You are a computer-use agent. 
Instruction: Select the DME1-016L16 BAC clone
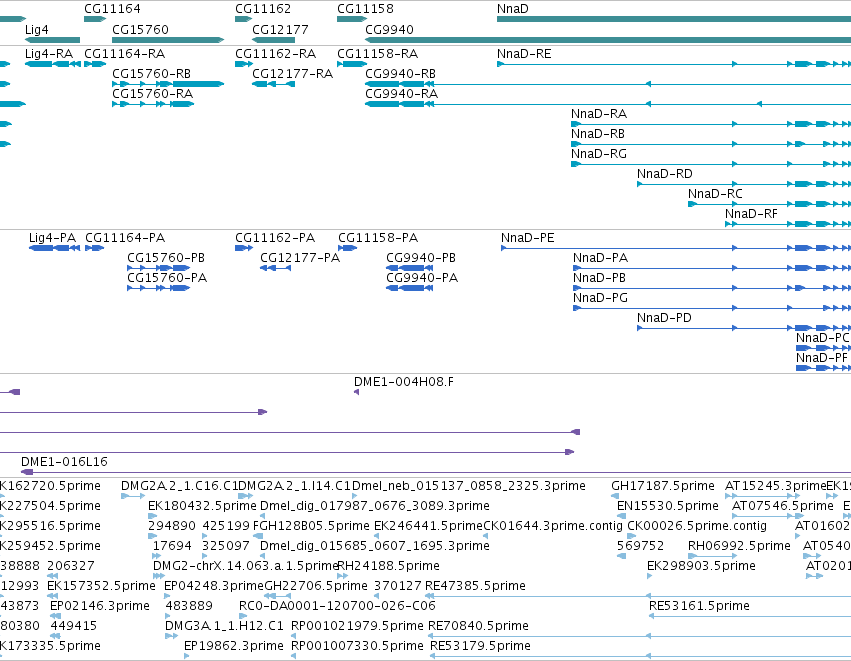click(436, 472)
